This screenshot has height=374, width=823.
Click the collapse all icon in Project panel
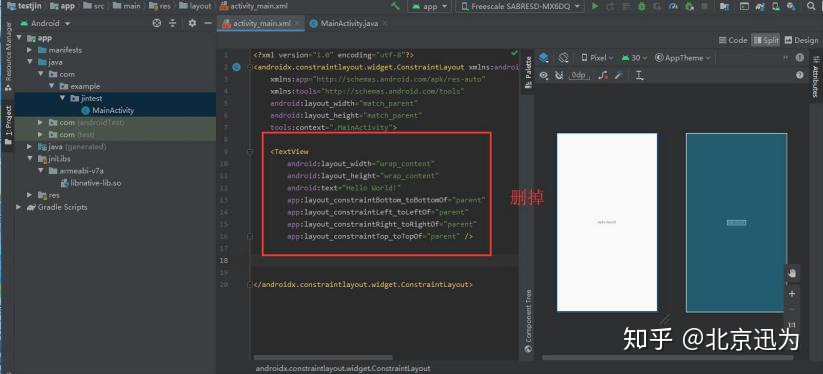click(172, 24)
